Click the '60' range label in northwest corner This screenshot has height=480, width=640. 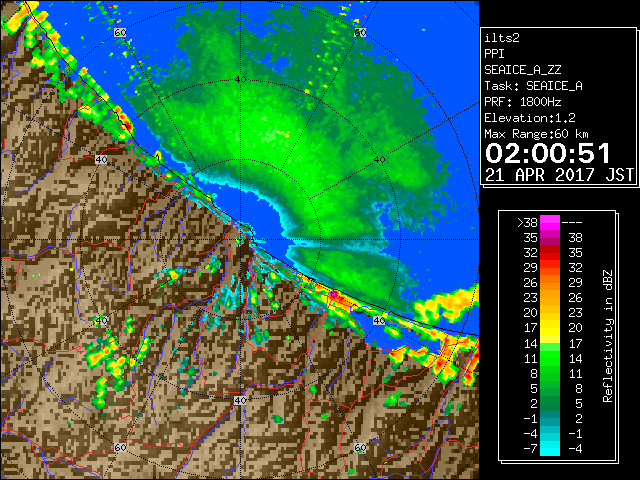click(120, 33)
